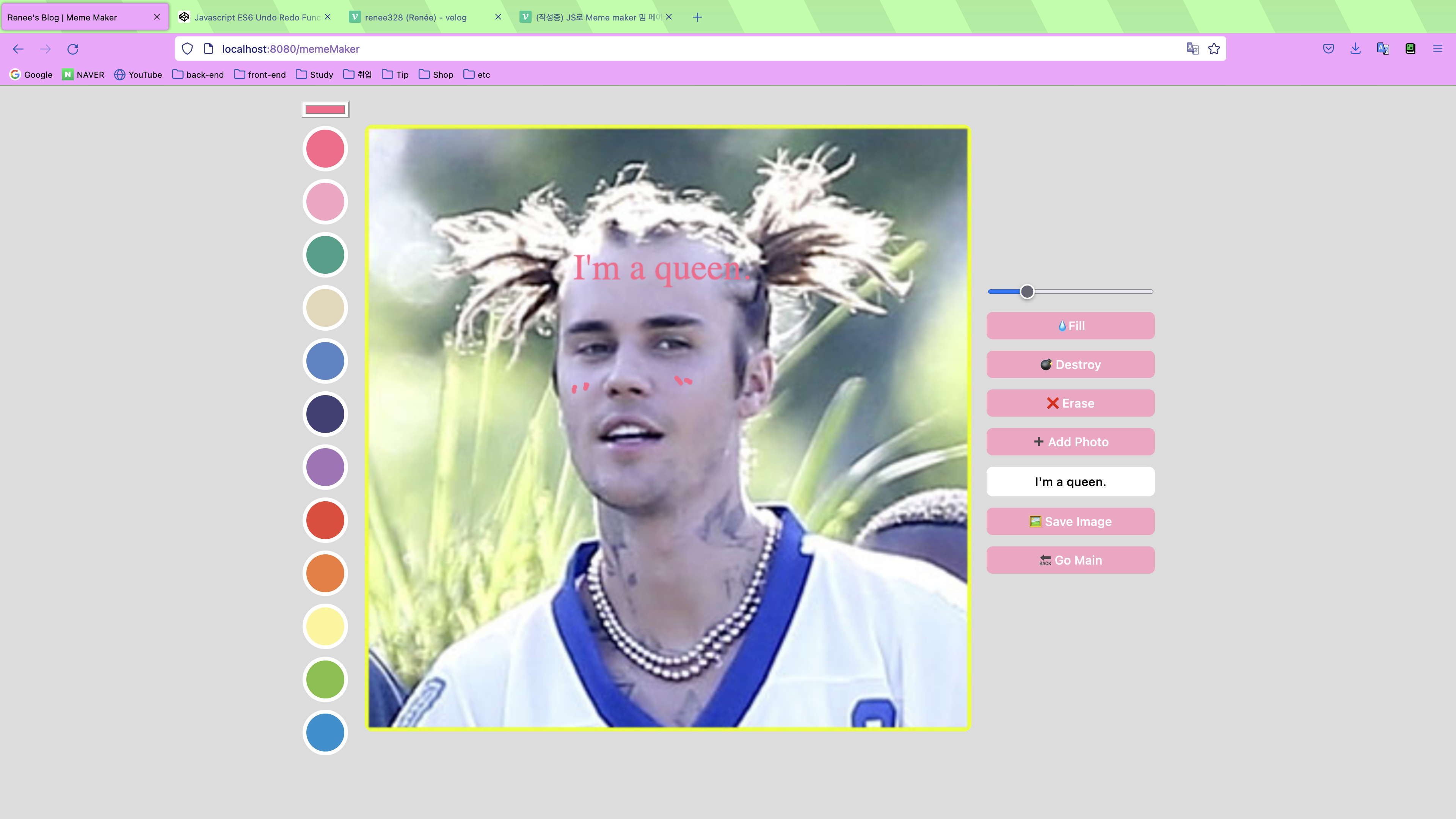Expand the back-end bookmarks folder
1456x819 pixels.
198,75
